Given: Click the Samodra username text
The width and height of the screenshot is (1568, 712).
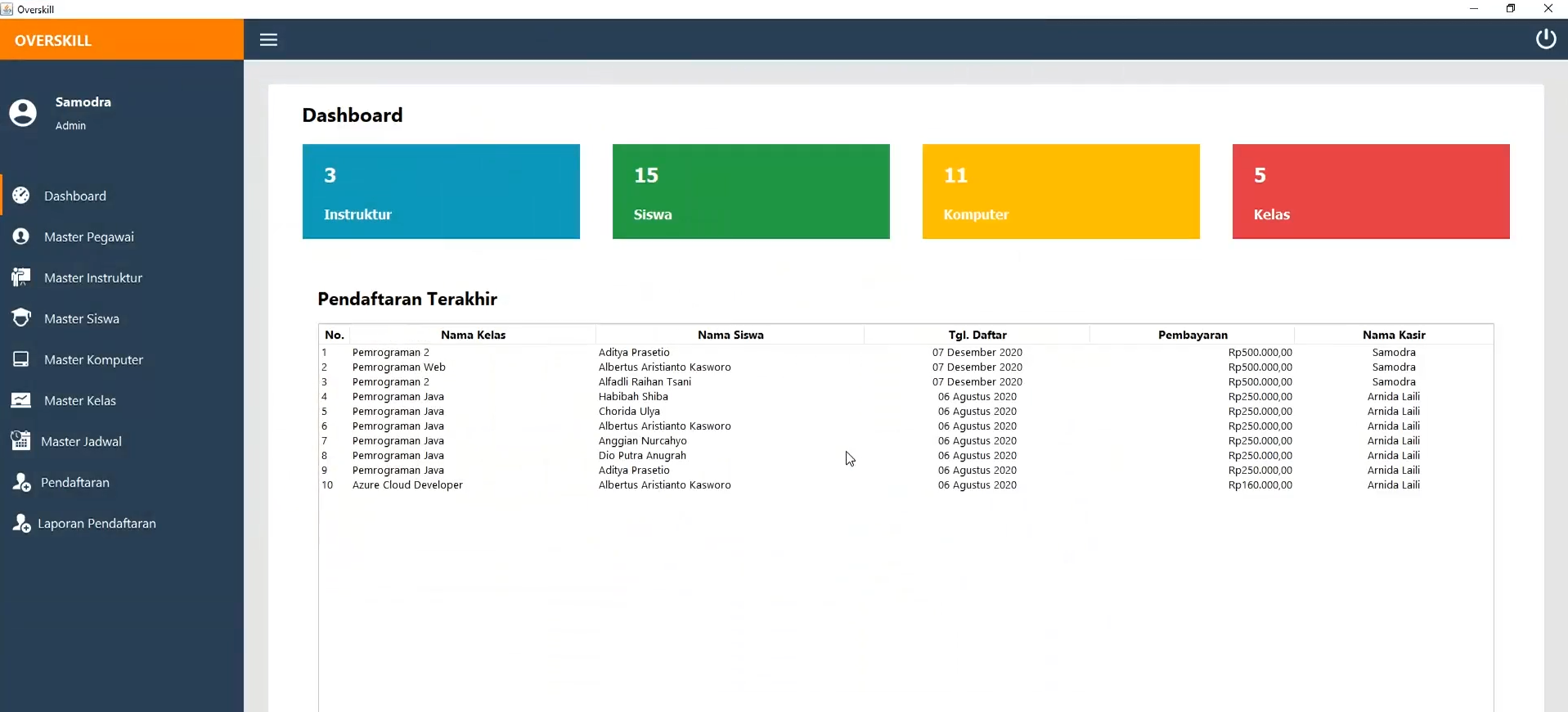Looking at the screenshot, I should click(83, 102).
